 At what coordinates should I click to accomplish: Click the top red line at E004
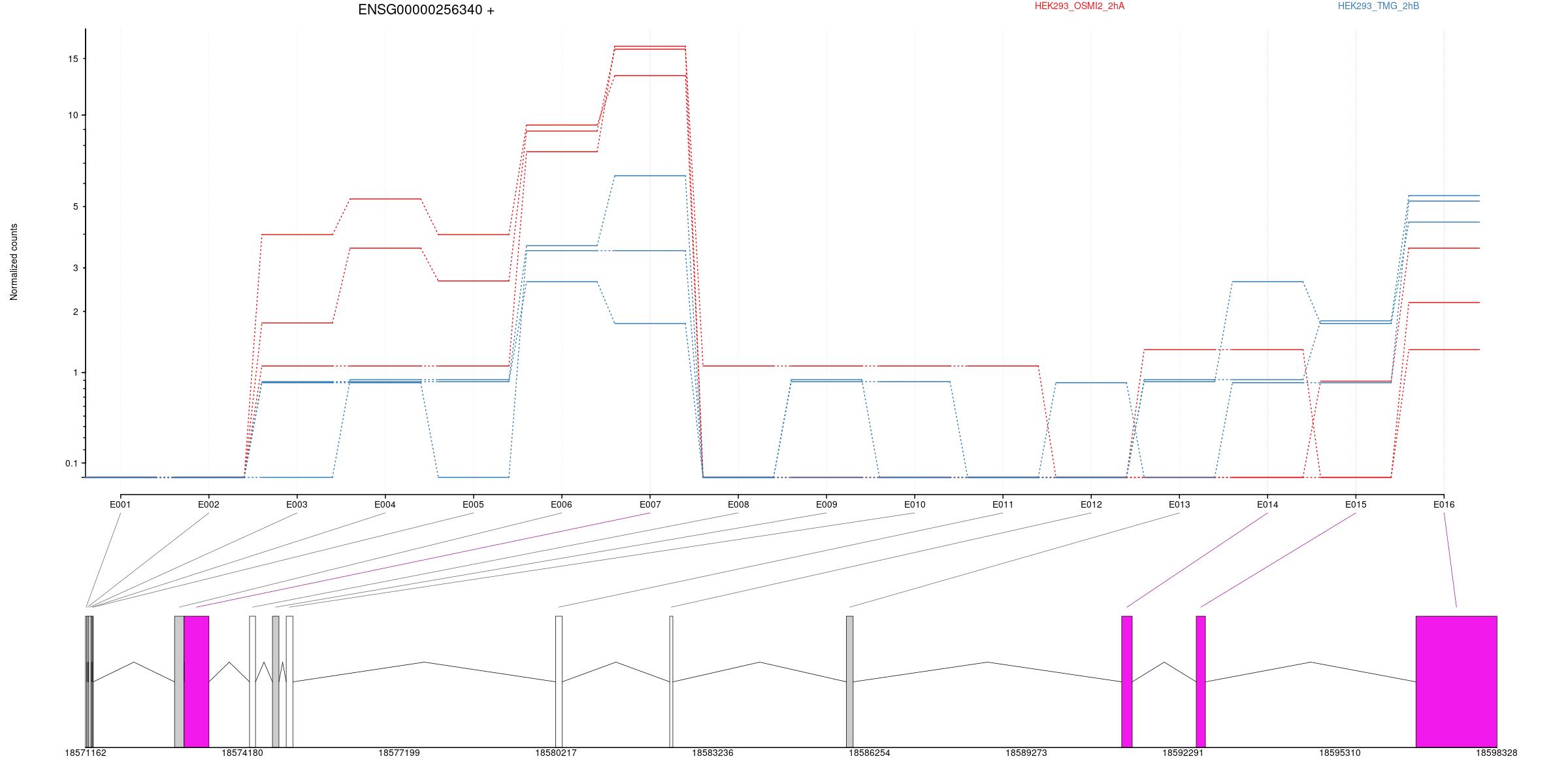point(385,199)
